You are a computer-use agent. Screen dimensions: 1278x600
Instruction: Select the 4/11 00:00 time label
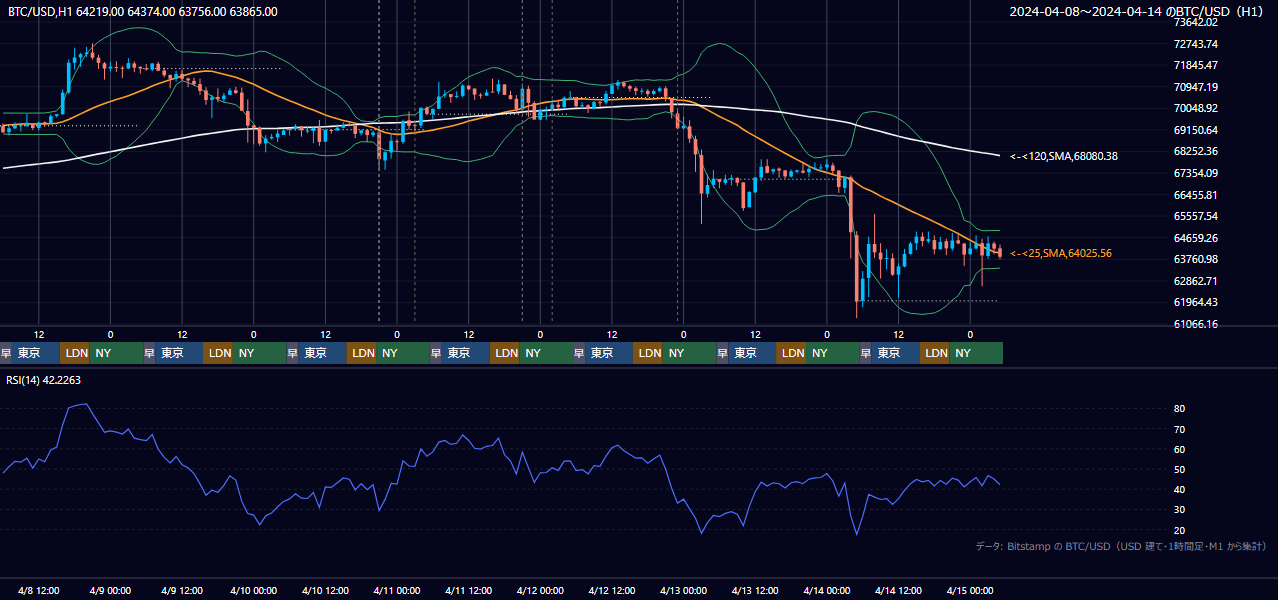[x=397, y=590]
